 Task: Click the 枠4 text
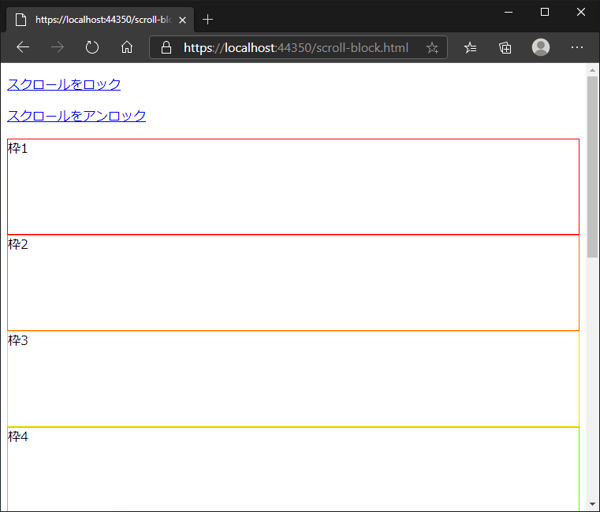18,436
